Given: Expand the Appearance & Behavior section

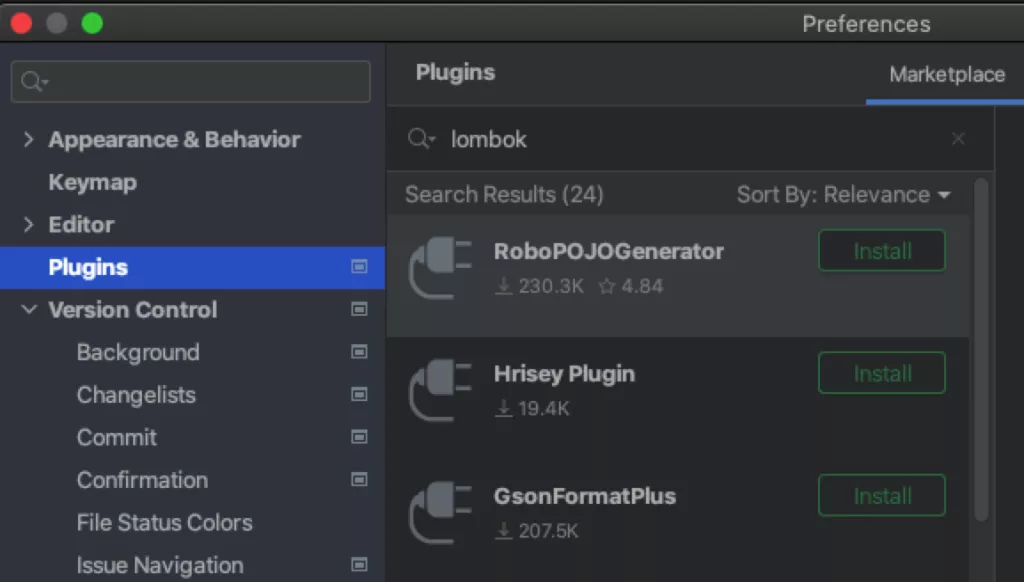Looking at the screenshot, I should [28, 139].
